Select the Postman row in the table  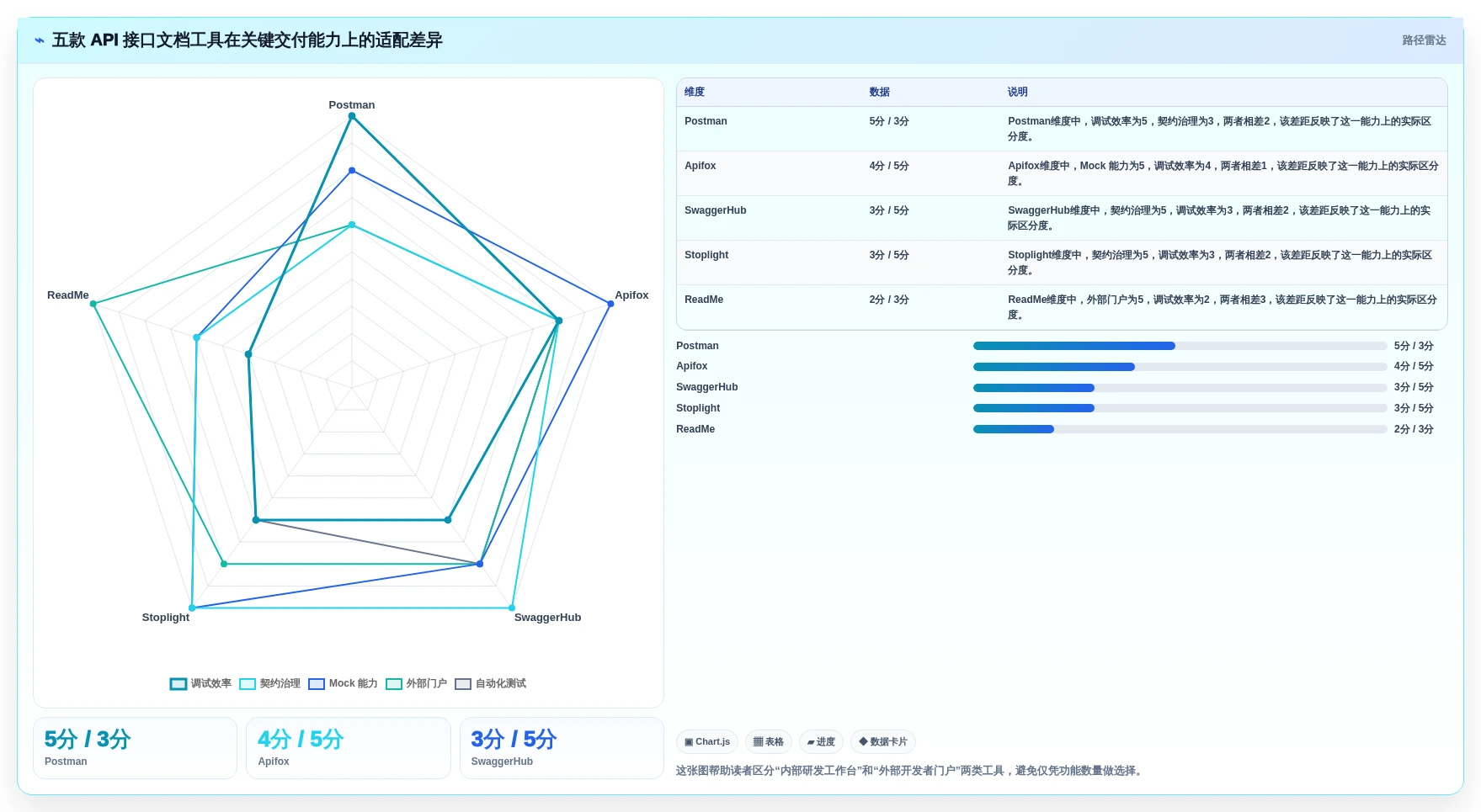pyautogui.click(x=1062, y=129)
